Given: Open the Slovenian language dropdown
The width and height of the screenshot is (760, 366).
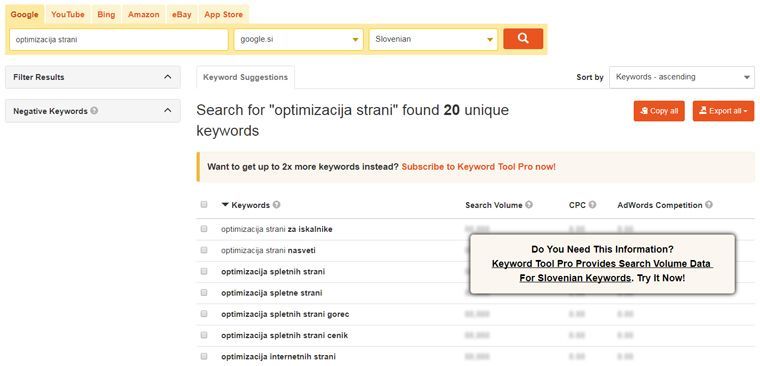Looking at the screenshot, I should click(433, 39).
